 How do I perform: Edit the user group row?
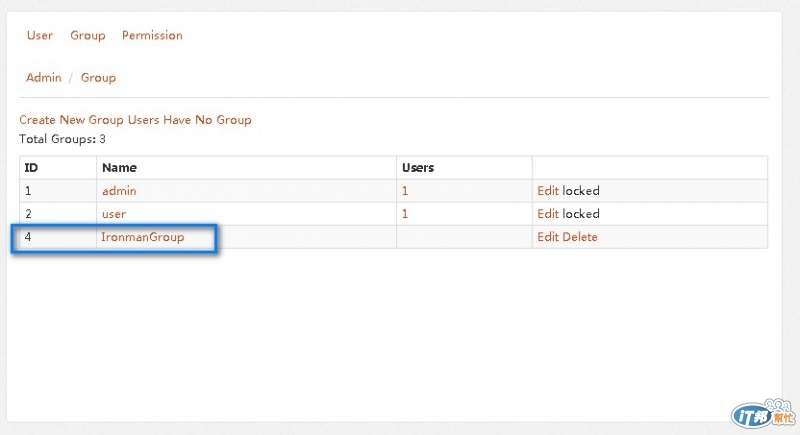pyautogui.click(x=548, y=214)
